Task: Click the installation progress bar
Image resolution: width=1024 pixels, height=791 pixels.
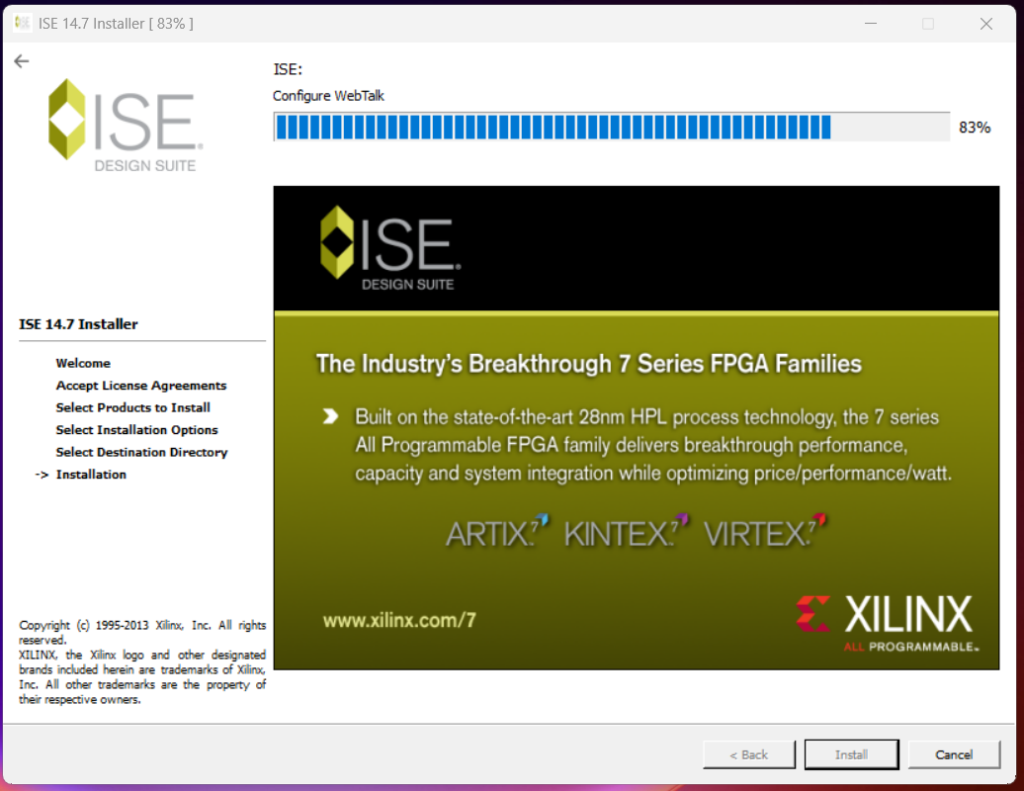Action: coord(611,127)
